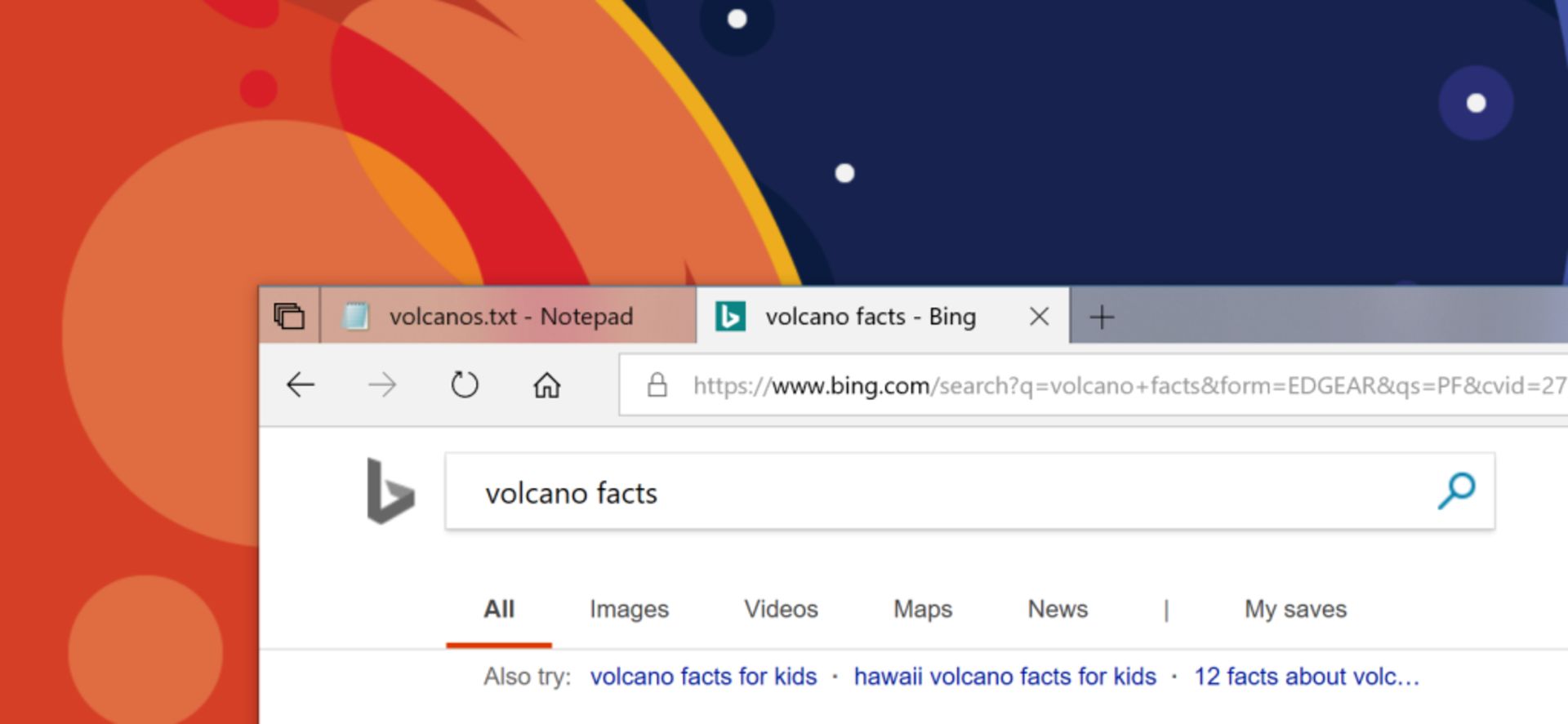This screenshot has height=724, width=1568.
Task: Select the Images results tab
Action: [x=629, y=609]
